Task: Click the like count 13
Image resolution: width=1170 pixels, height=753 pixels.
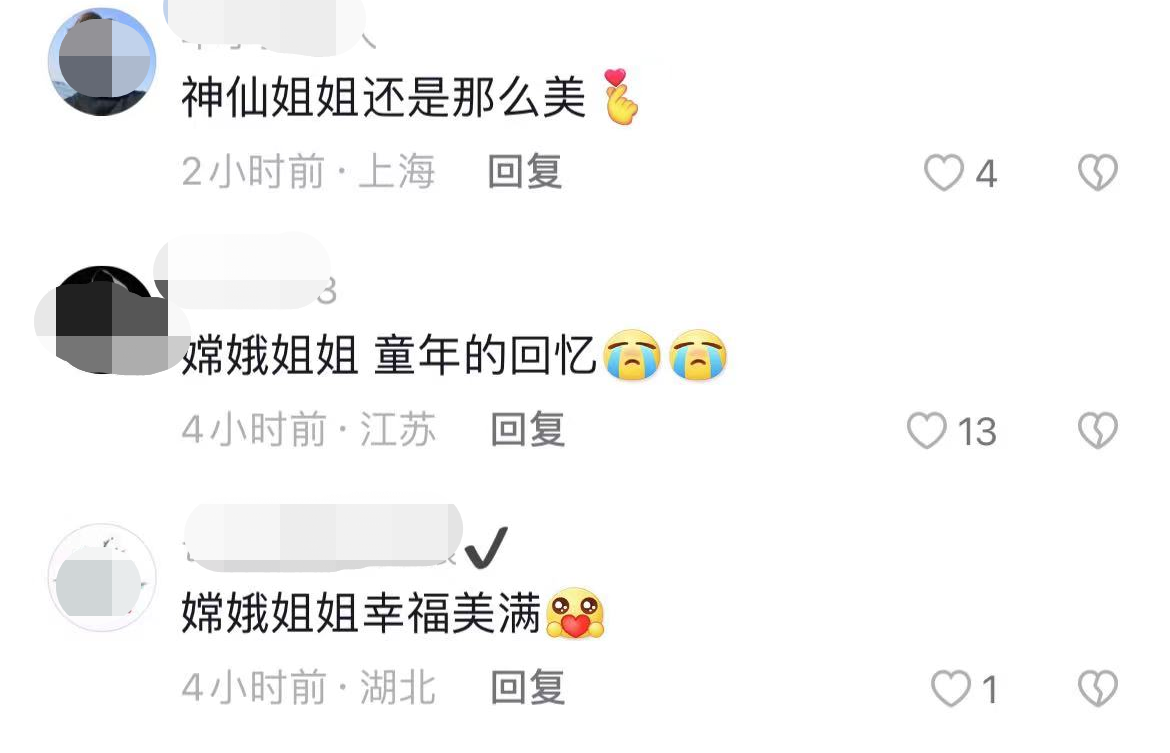Action: click(x=977, y=431)
